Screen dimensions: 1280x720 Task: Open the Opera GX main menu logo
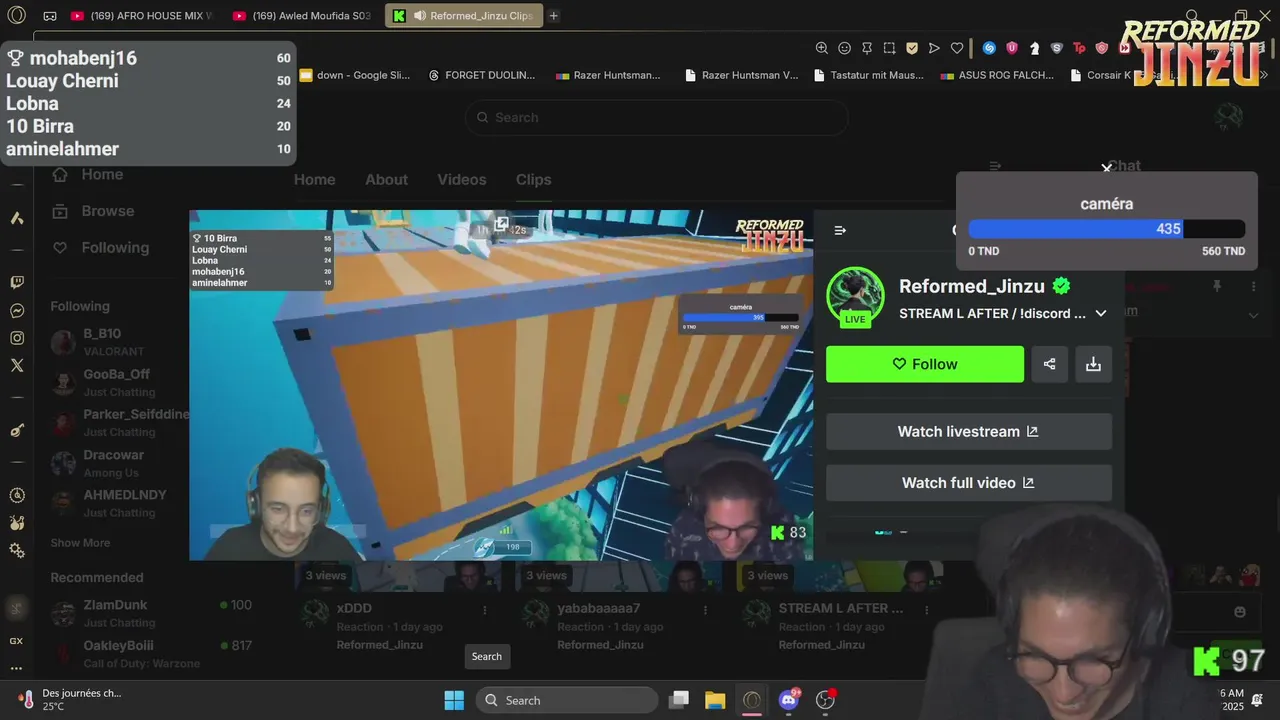pos(17,16)
